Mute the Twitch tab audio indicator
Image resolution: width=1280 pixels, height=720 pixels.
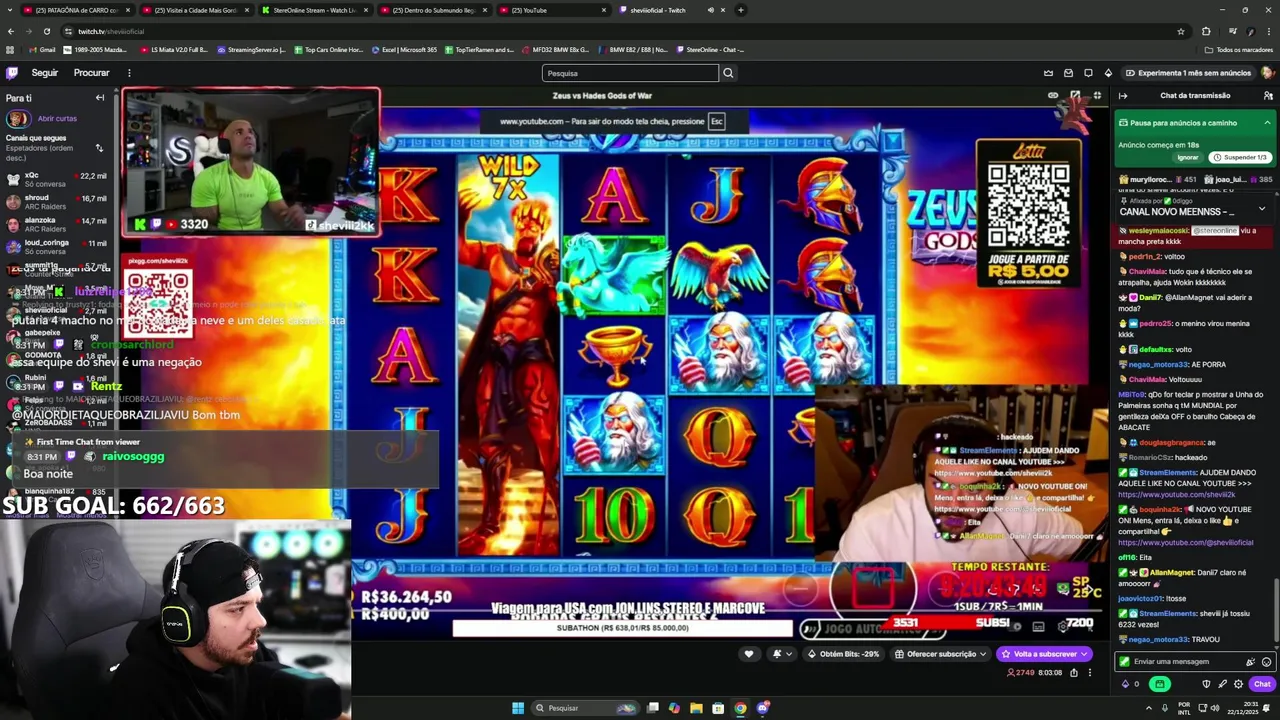pos(711,10)
